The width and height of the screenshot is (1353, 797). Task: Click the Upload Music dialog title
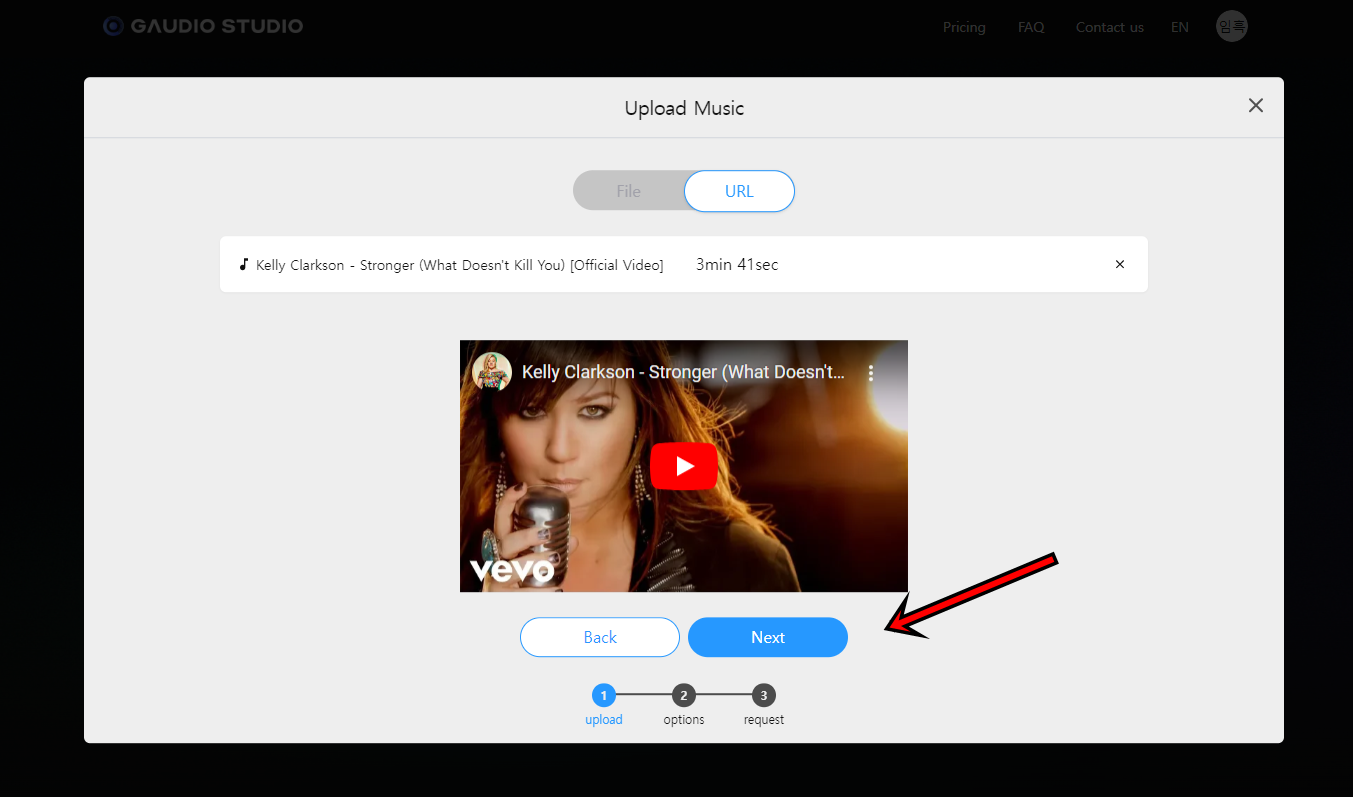tap(684, 108)
